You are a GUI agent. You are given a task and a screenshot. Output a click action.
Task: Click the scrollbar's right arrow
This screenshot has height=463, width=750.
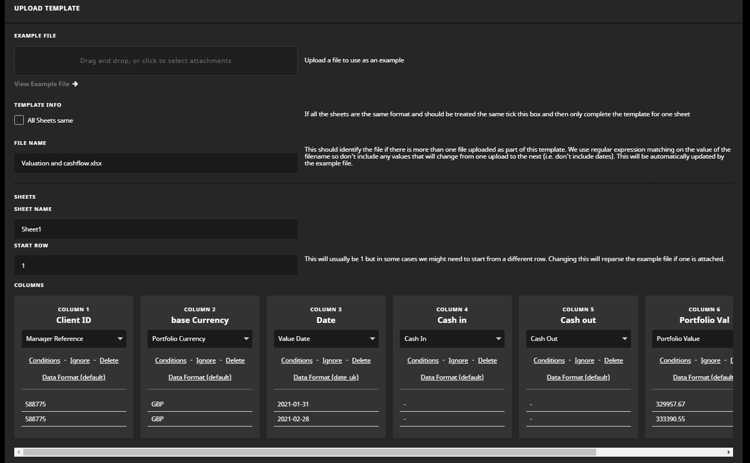coord(729,452)
